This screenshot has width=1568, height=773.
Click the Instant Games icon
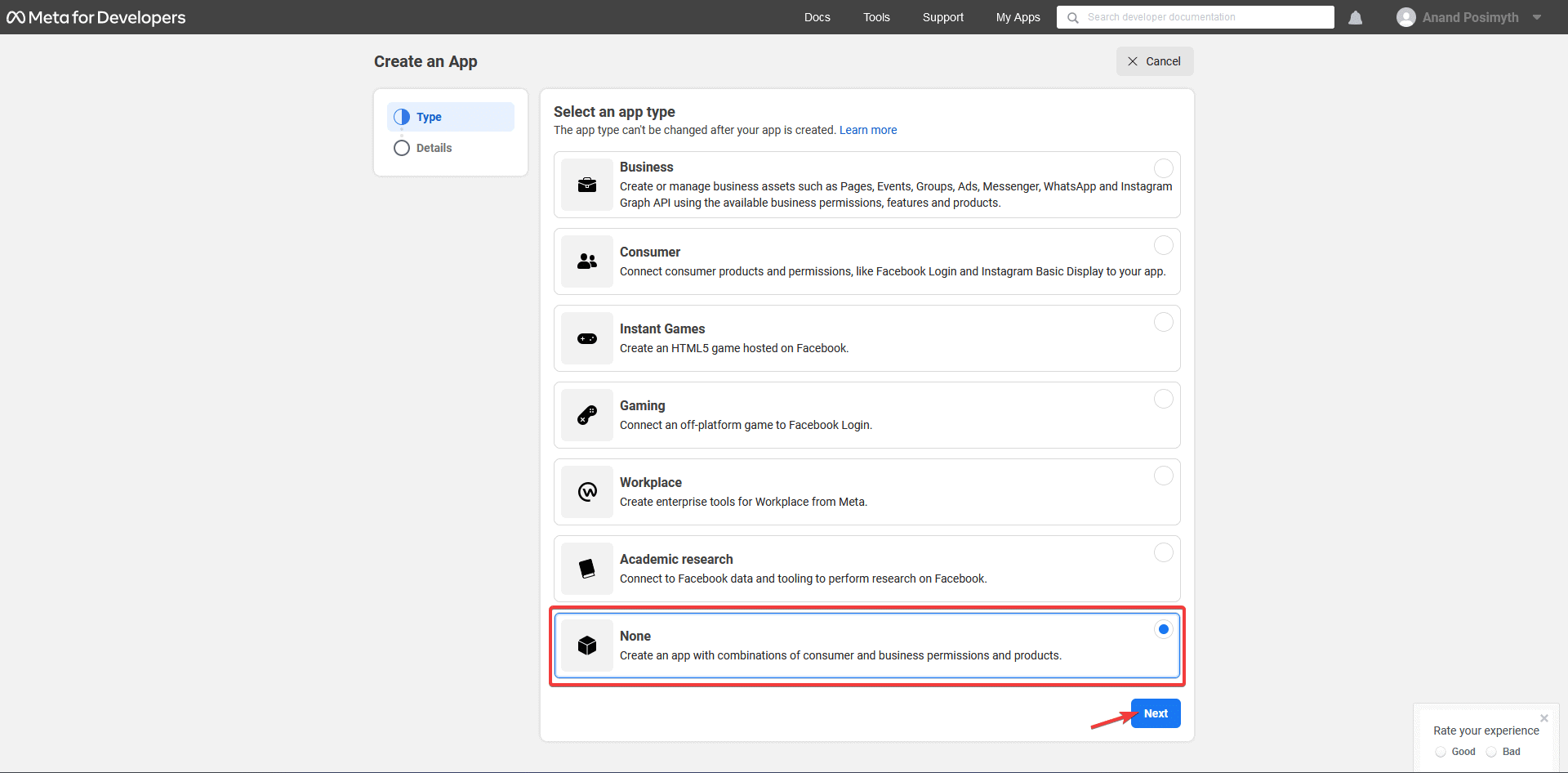[x=586, y=338]
